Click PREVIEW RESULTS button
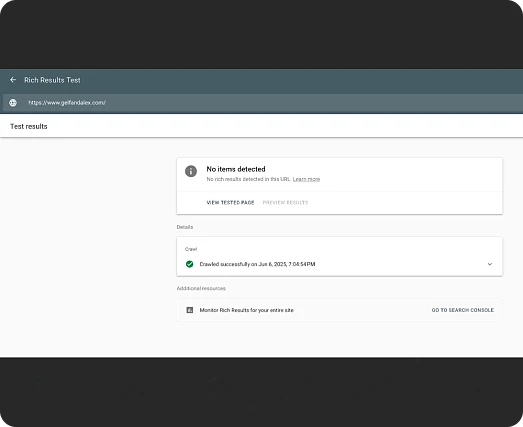Image resolution: width=523 pixels, height=427 pixels. pyautogui.click(x=286, y=202)
